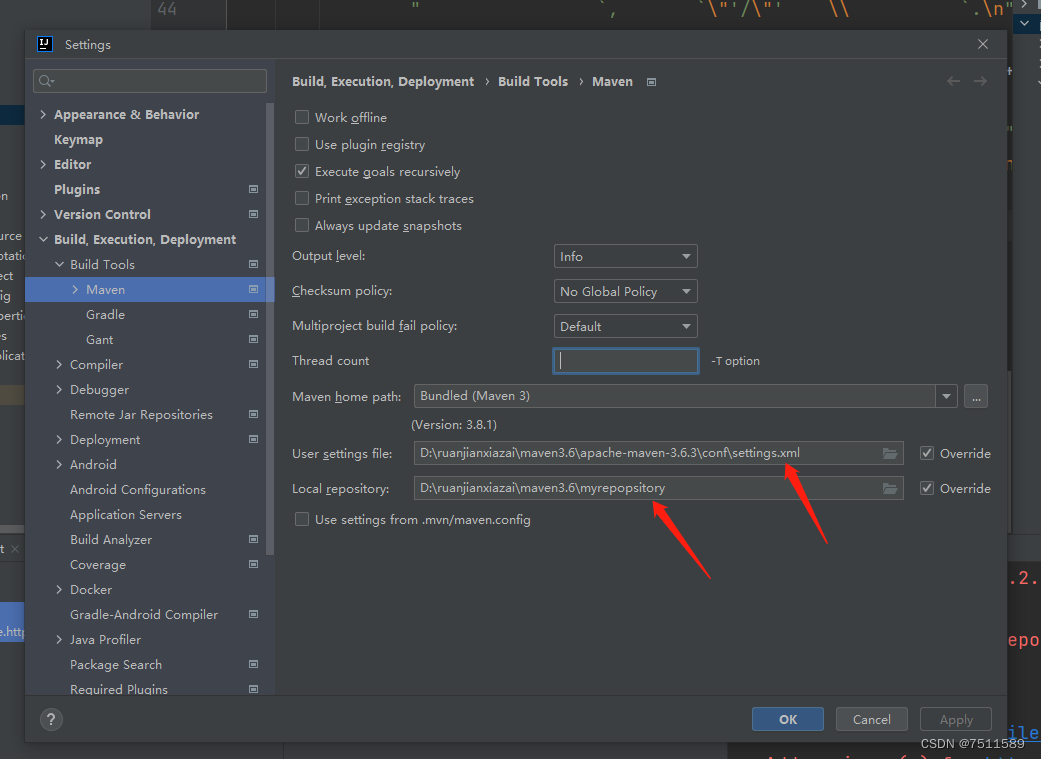Click the project-level icon beside Package Search

coord(253,664)
